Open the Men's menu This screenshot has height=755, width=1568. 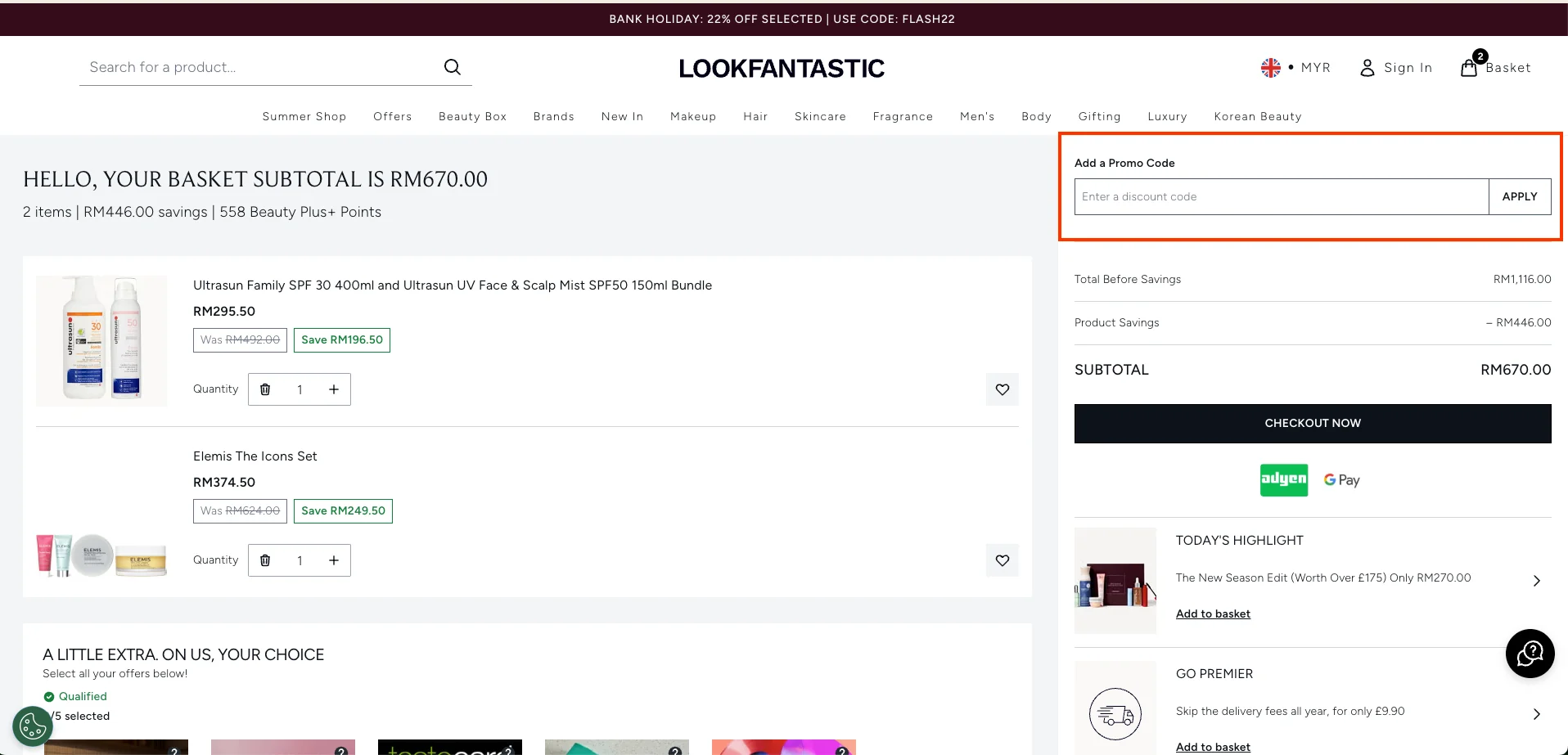pyautogui.click(x=977, y=116)
